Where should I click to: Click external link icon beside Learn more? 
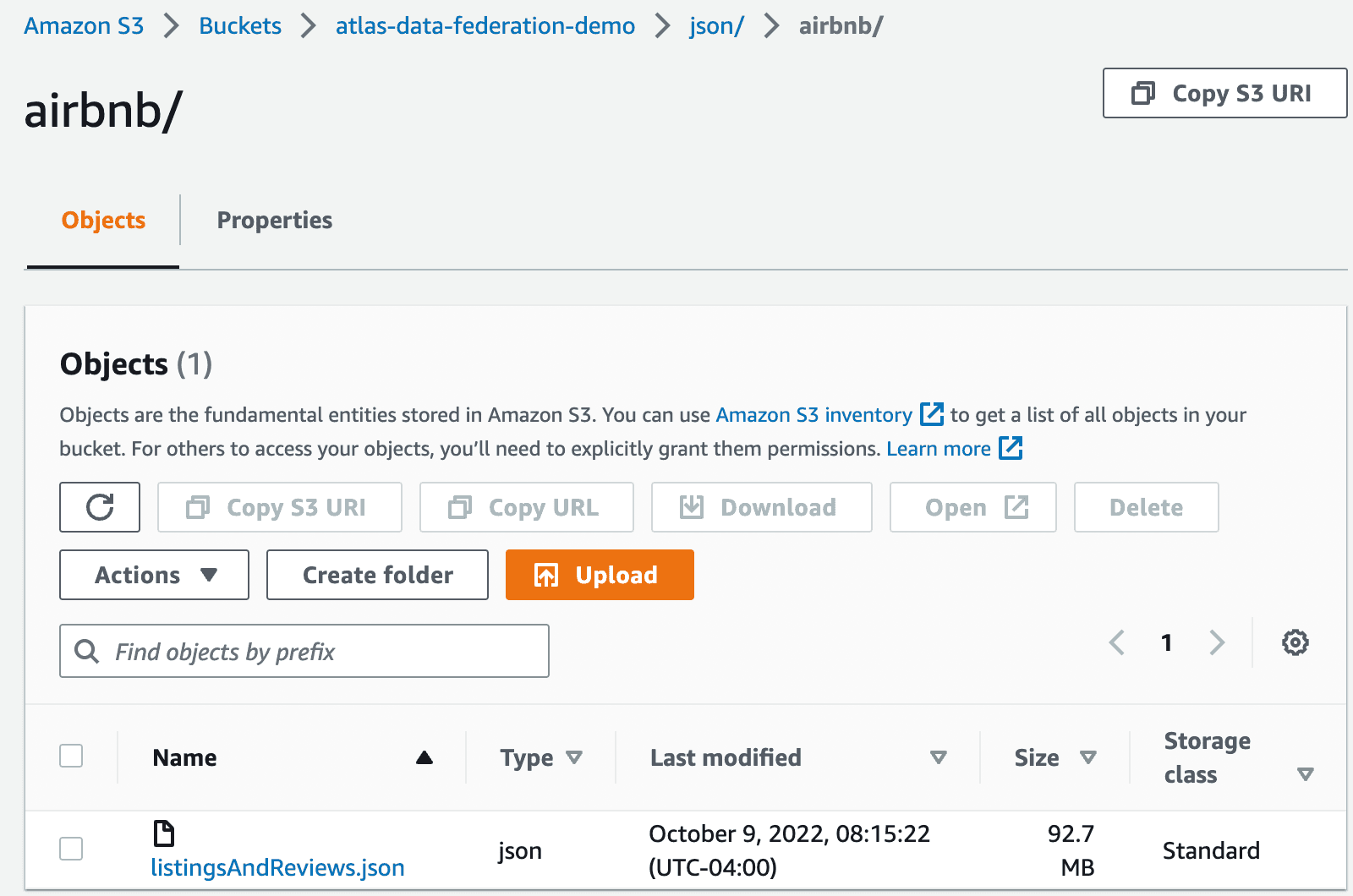[x=1011, y=448]
